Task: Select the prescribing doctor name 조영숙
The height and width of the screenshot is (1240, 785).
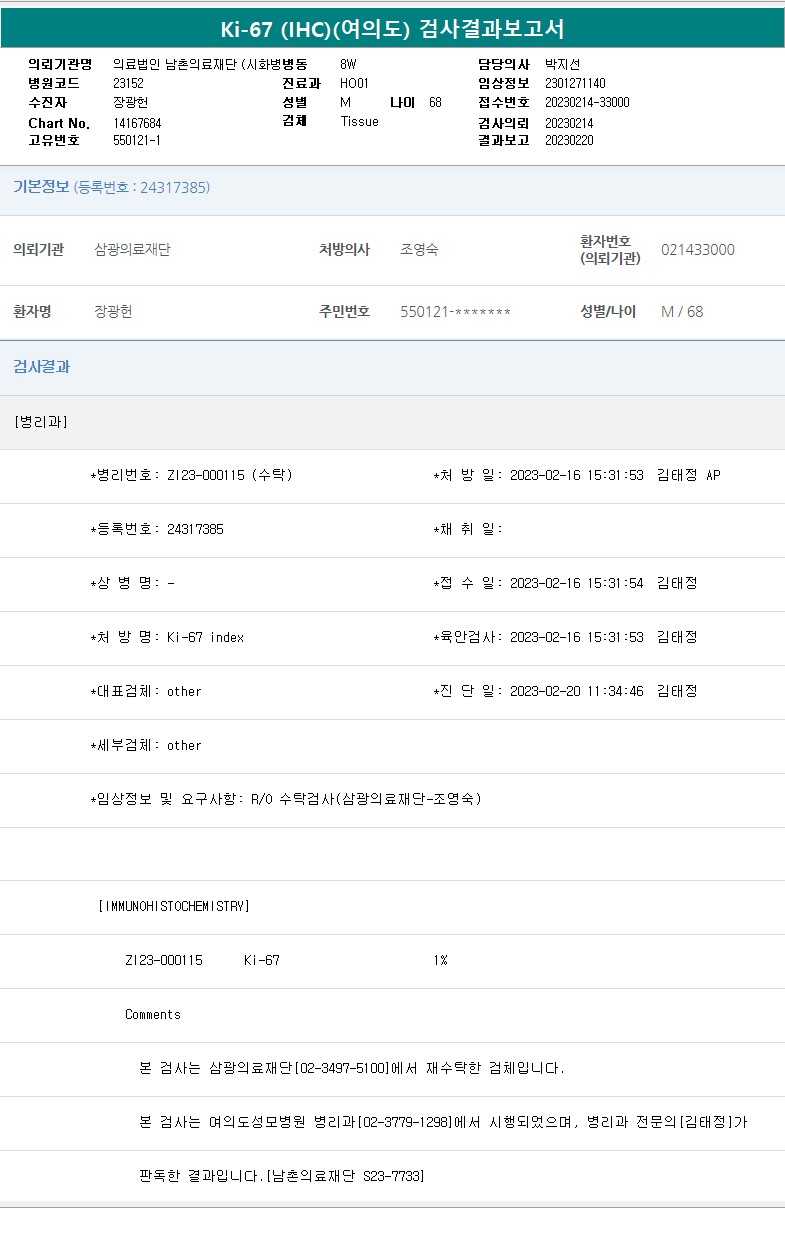Action: [x=419, y=250]
